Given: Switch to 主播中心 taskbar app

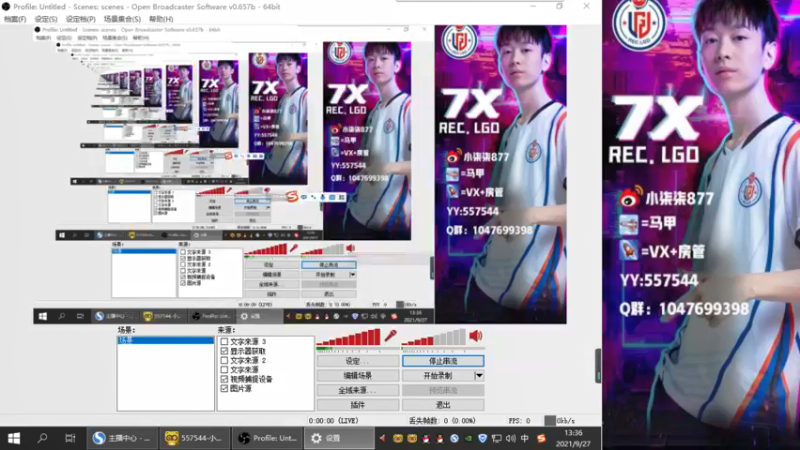Looking at the screenshot, I should click(x=122, y=438).
